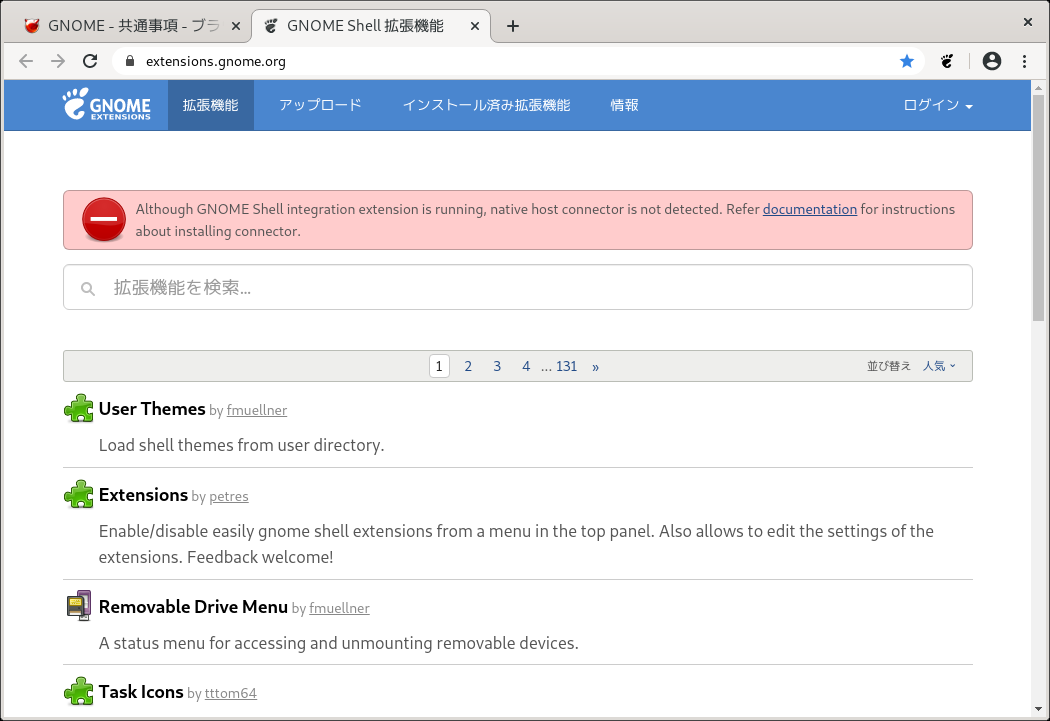Close the GNOME 共通事項 tab
Image resolution: width=1050 pixels, height=721 pixels.
click(236, 26)
